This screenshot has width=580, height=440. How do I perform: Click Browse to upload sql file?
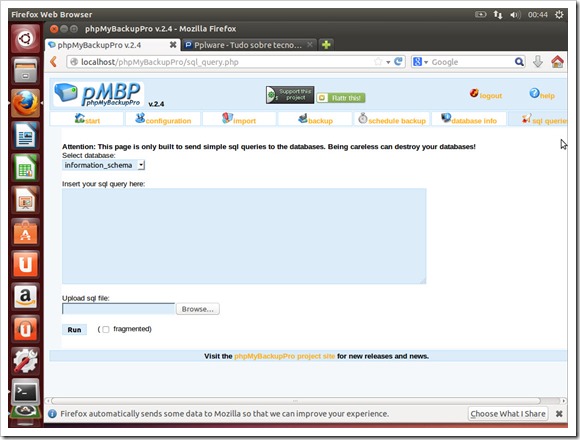tap(198, 309)
